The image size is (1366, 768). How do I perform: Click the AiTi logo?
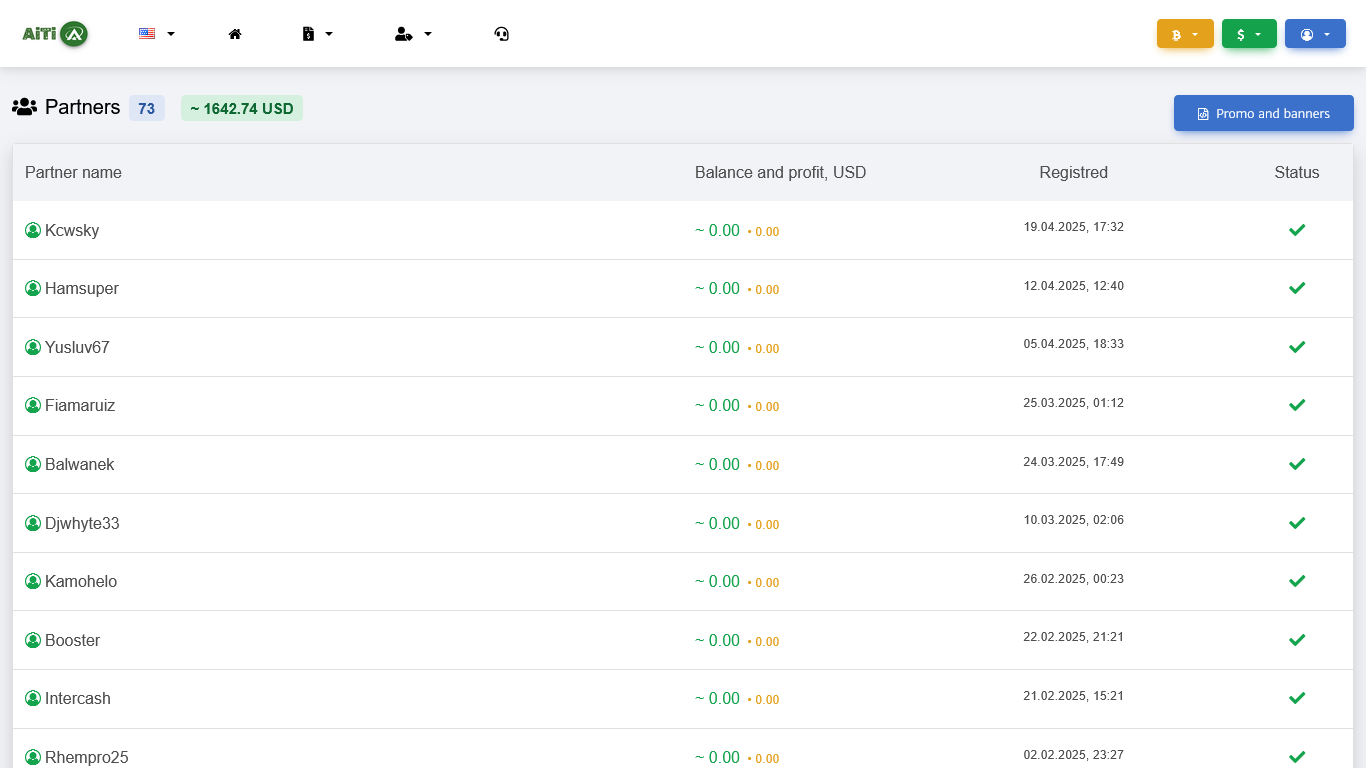pyautogui.click(x=55, y=34)
